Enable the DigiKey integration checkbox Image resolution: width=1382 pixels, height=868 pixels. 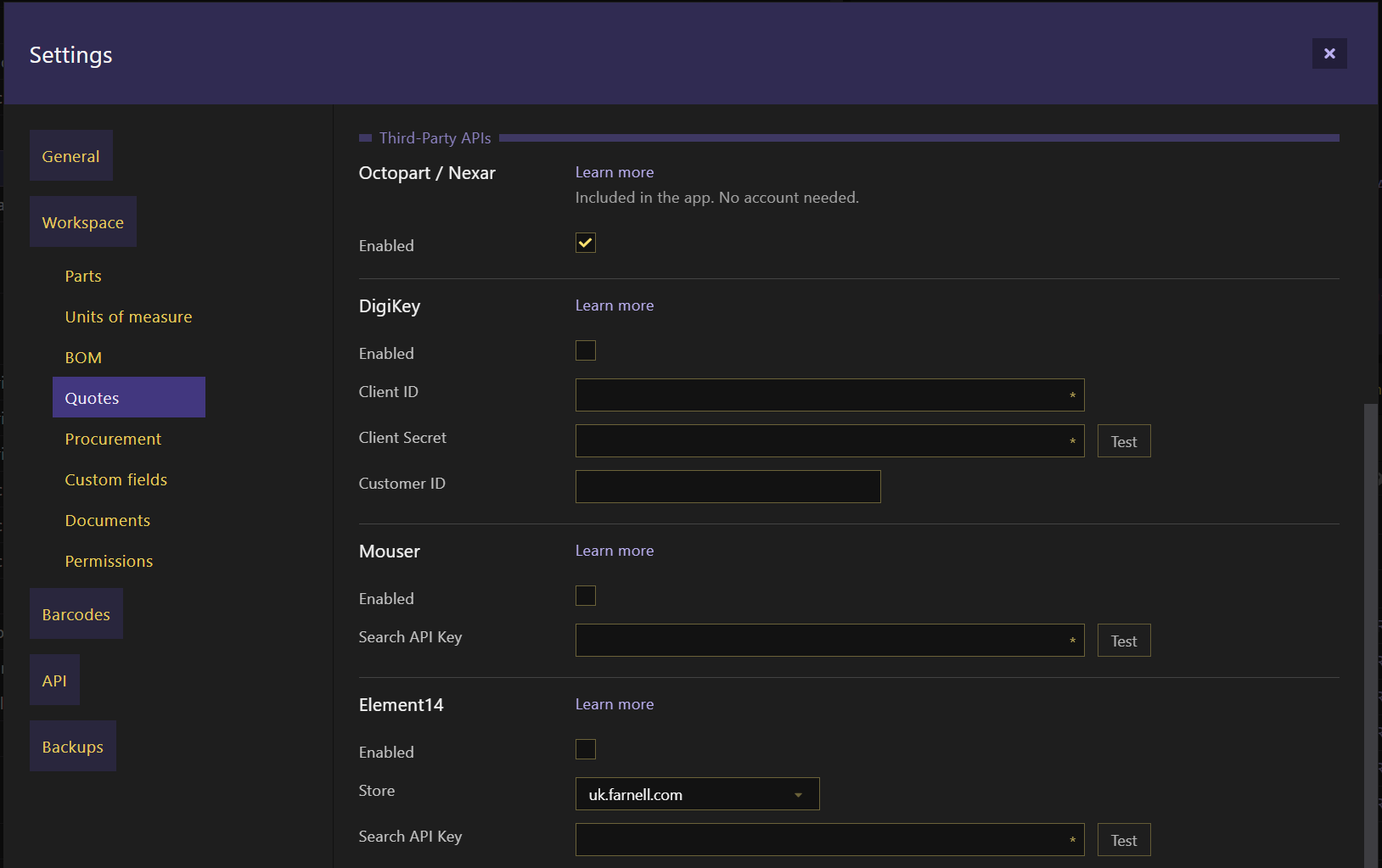pyautogui.click(x=586, y=350)
